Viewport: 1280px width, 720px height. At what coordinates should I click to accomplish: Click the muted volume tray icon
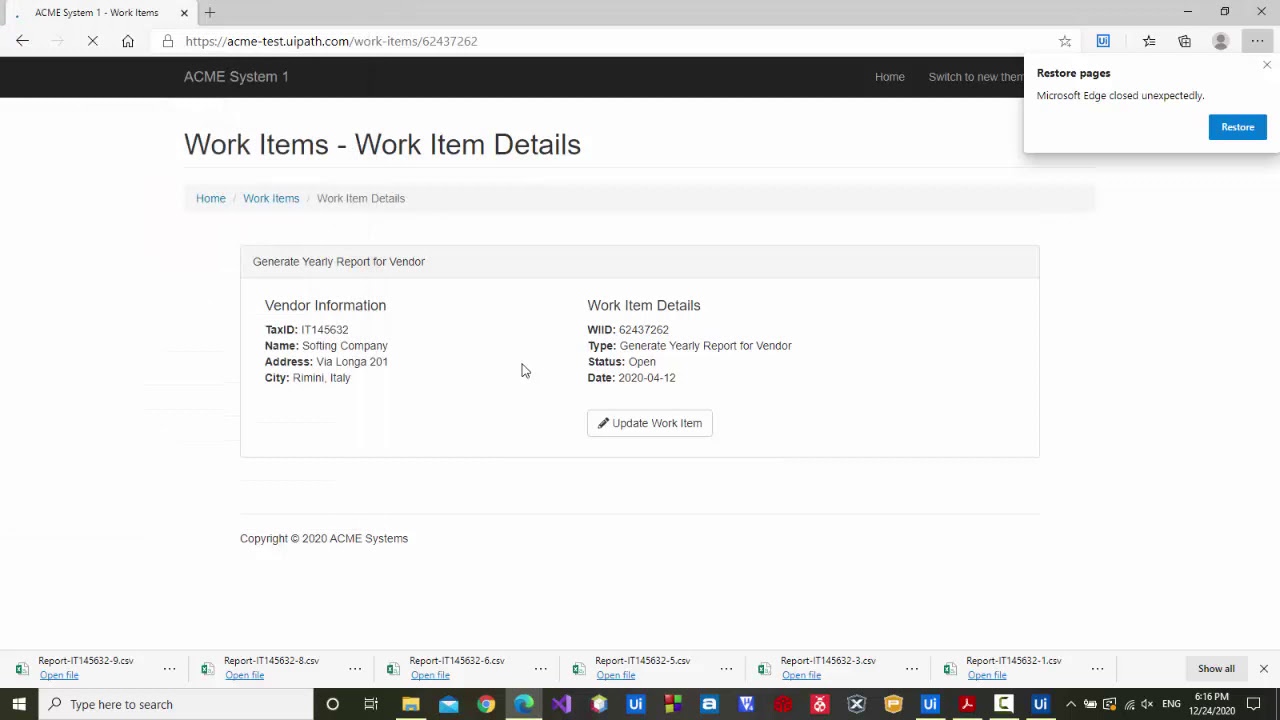1147,704
